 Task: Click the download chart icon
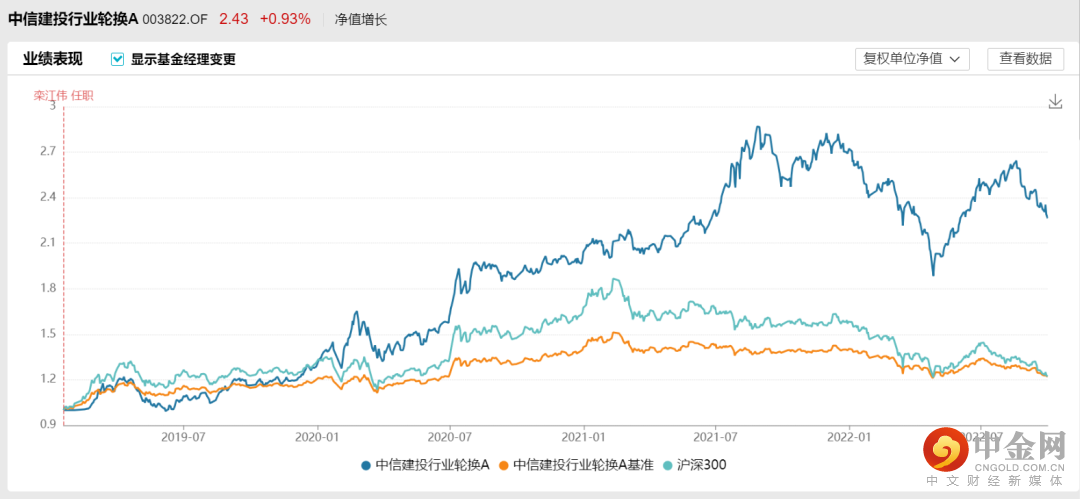tap(1055, 102)
